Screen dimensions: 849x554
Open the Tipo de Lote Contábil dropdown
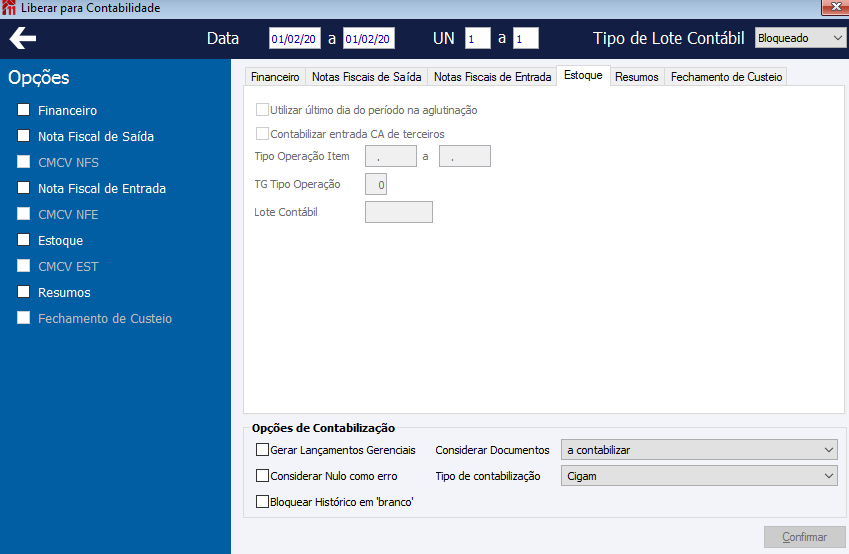800,38
